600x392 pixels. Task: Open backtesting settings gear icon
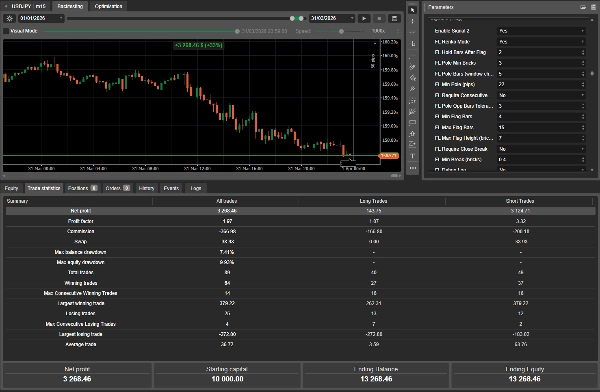(10, 18)
